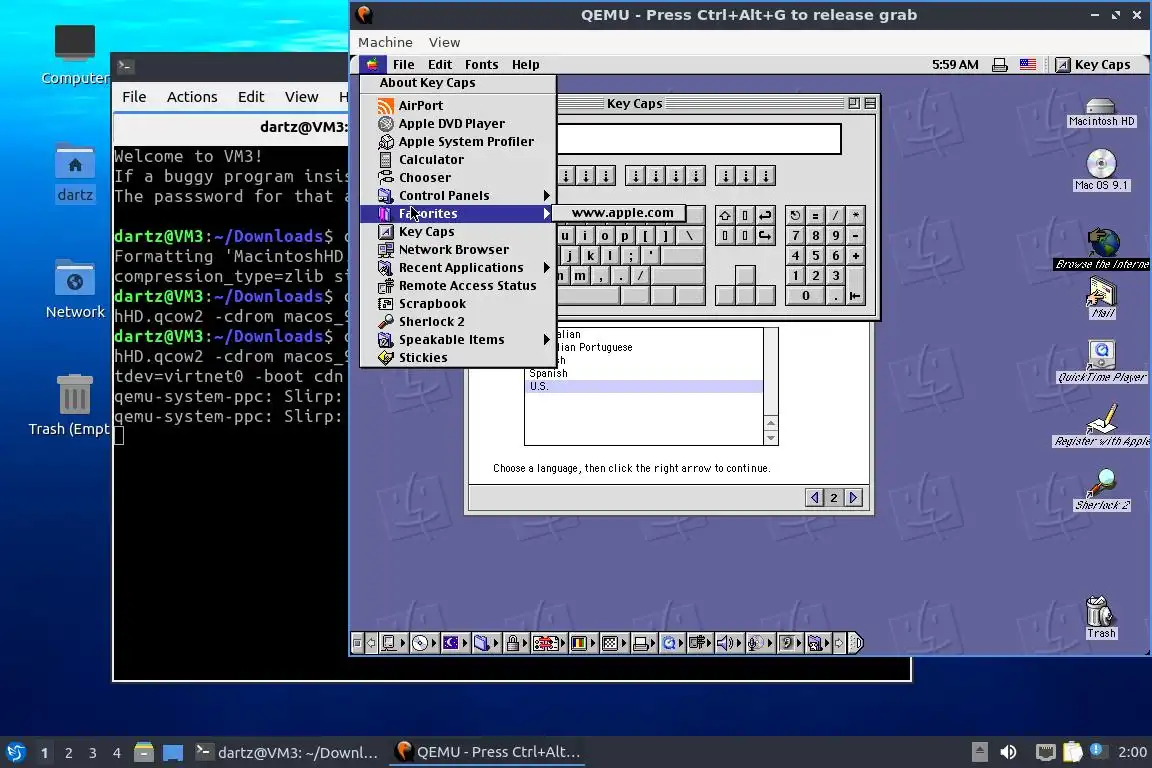Viewport: 1152px width, 768px height.
Task: Open terminal Actions menu
Action: click(x=192, y=97)
